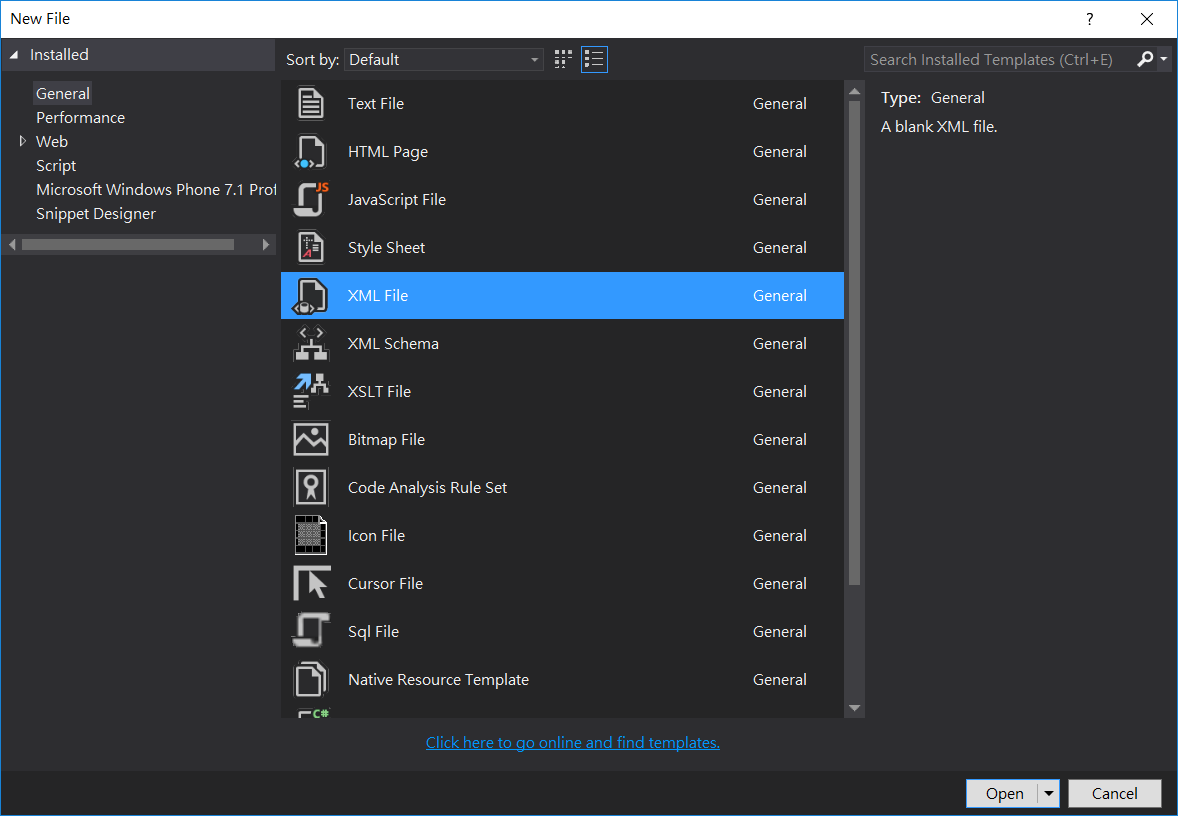Click the 'XML File' highlighted name
The width and height of the screenshot is (1178, 816).
click(x=378, y=296)
